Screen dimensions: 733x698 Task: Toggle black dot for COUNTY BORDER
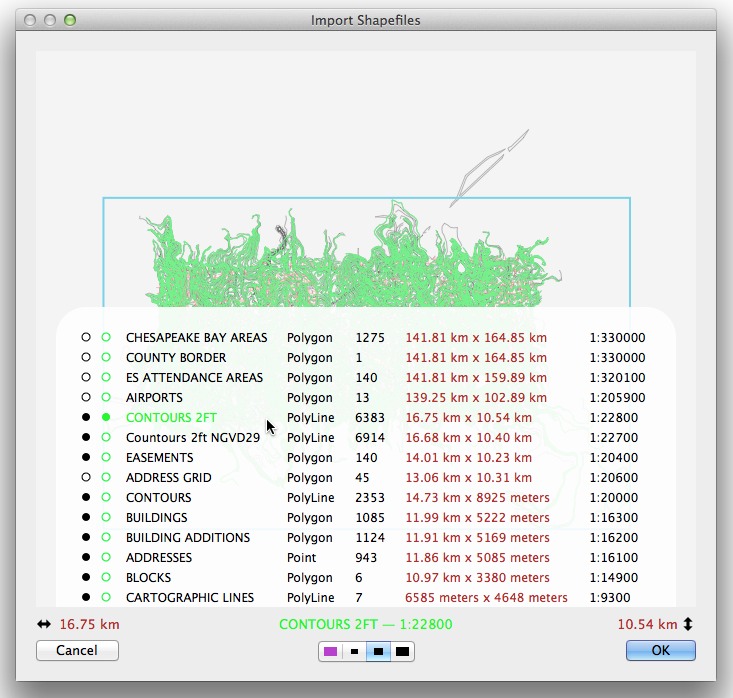(86, 357)
